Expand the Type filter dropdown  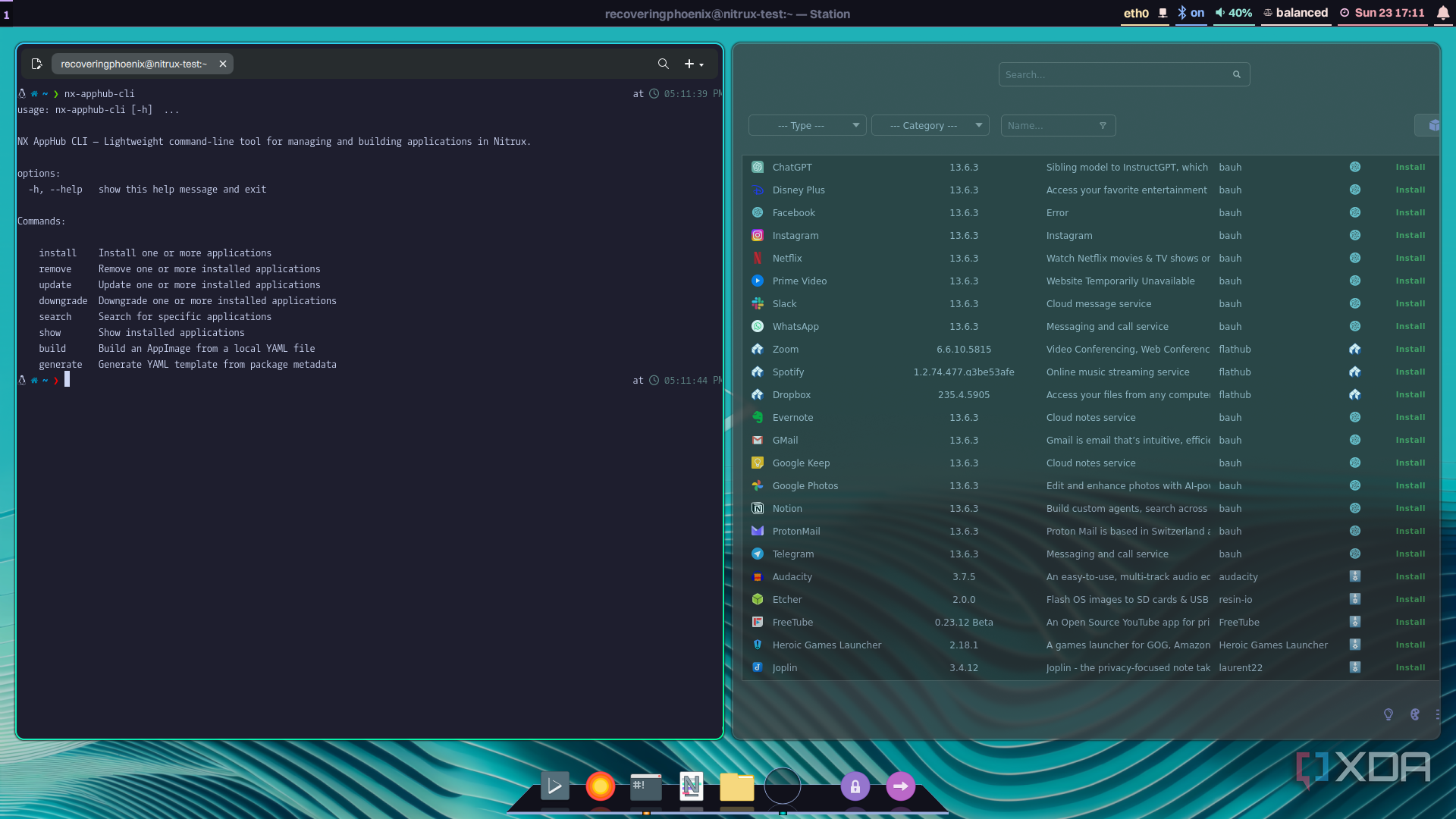807,125
